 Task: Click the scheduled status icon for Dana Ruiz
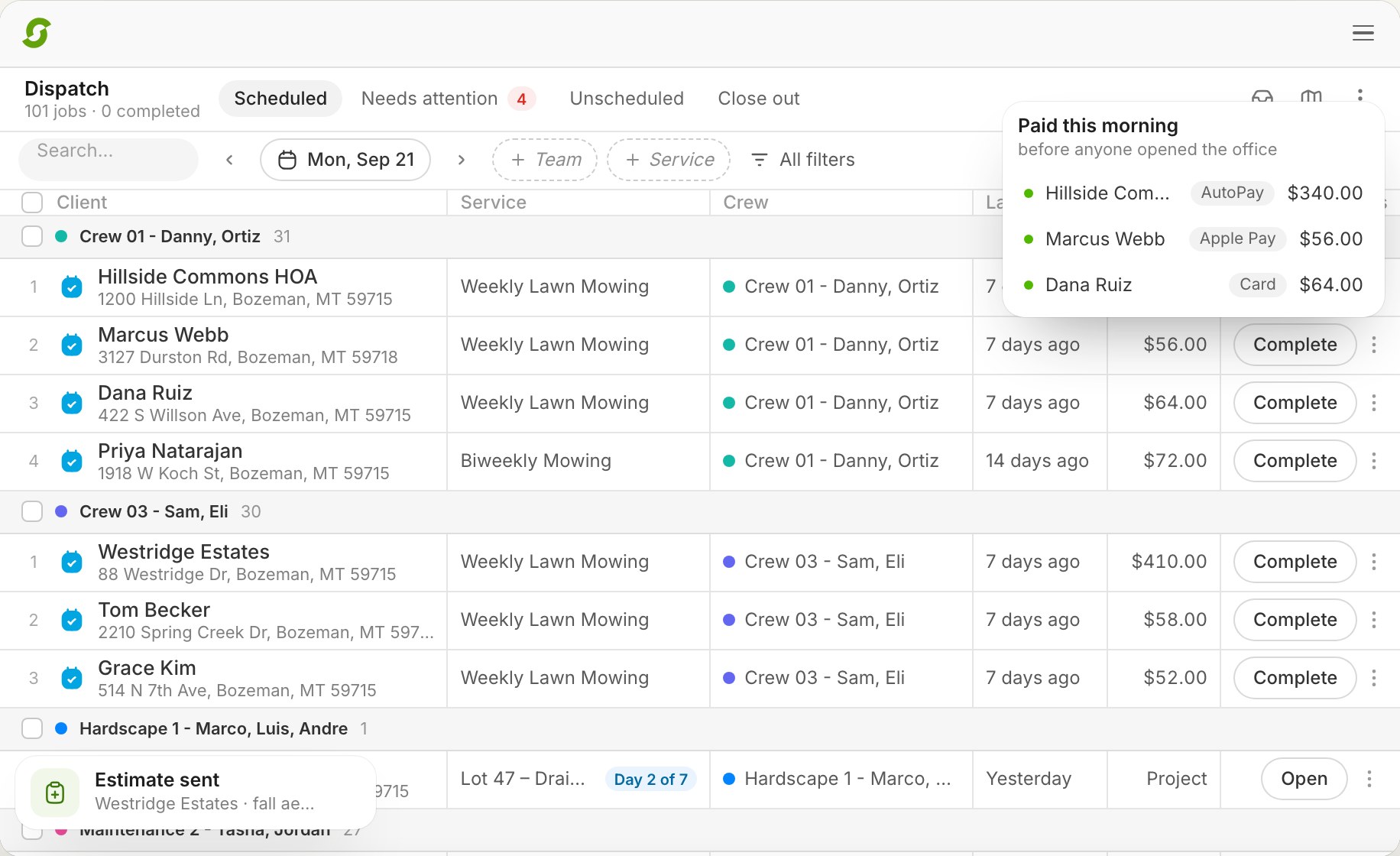click(72, 403)
